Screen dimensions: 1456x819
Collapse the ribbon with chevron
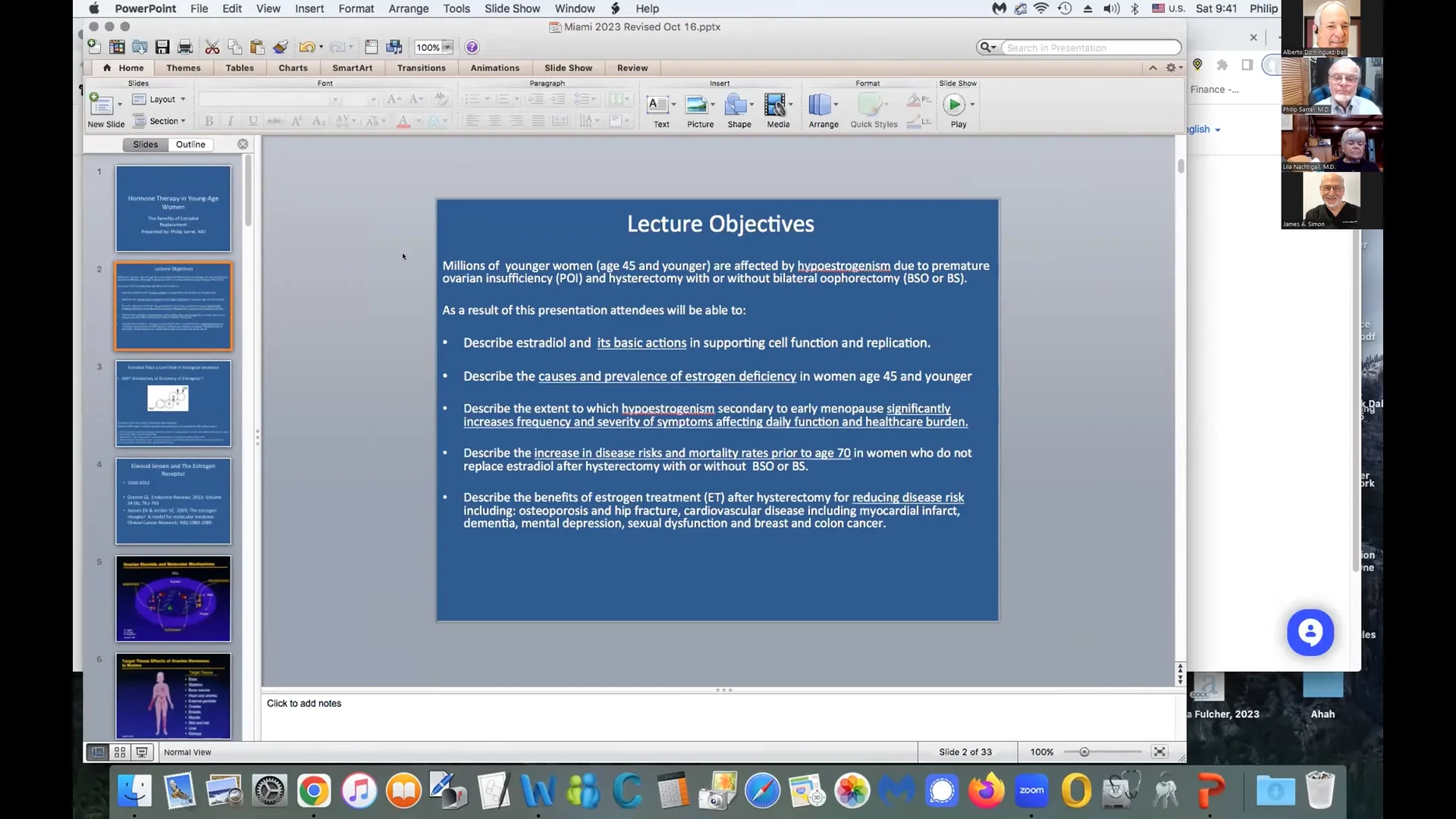click(x=1153, y=67)
